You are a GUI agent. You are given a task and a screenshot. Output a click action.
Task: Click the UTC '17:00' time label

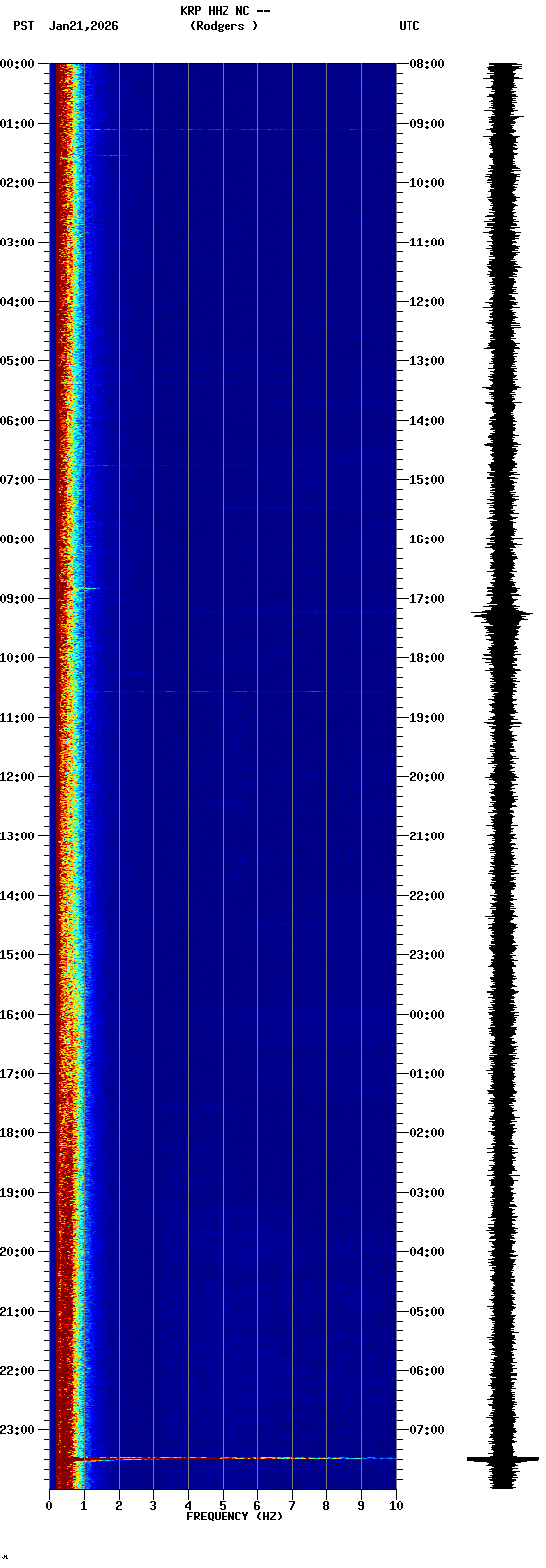426,599
